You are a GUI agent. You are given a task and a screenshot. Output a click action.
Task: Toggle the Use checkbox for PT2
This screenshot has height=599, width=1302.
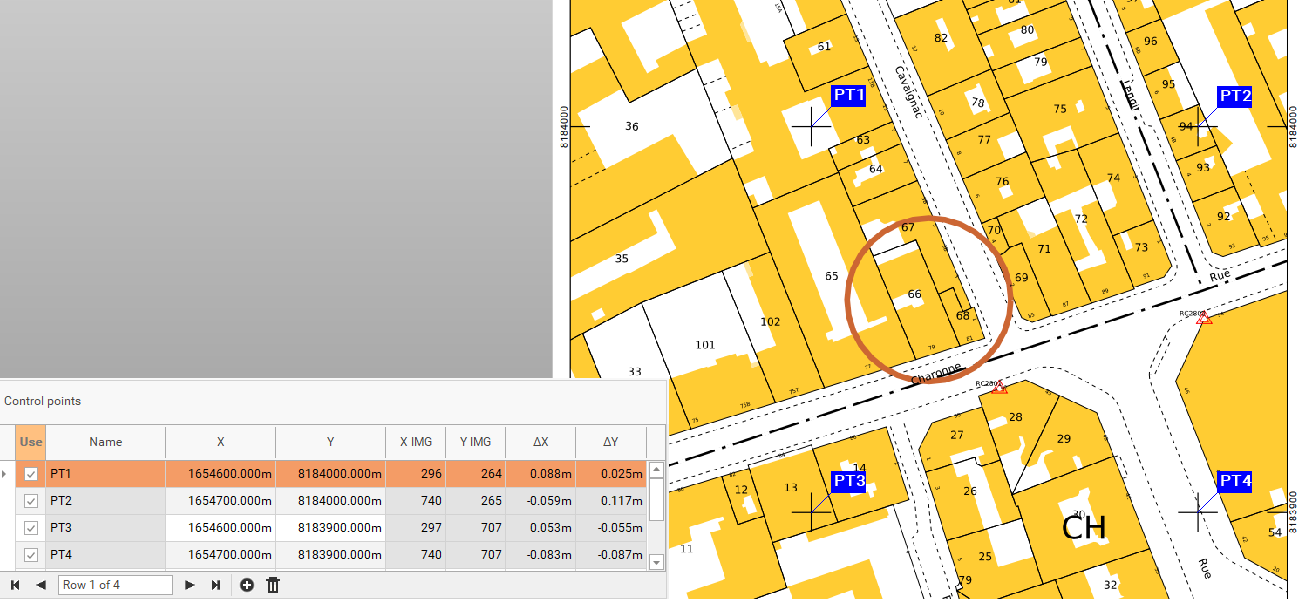tap(31, 501)
